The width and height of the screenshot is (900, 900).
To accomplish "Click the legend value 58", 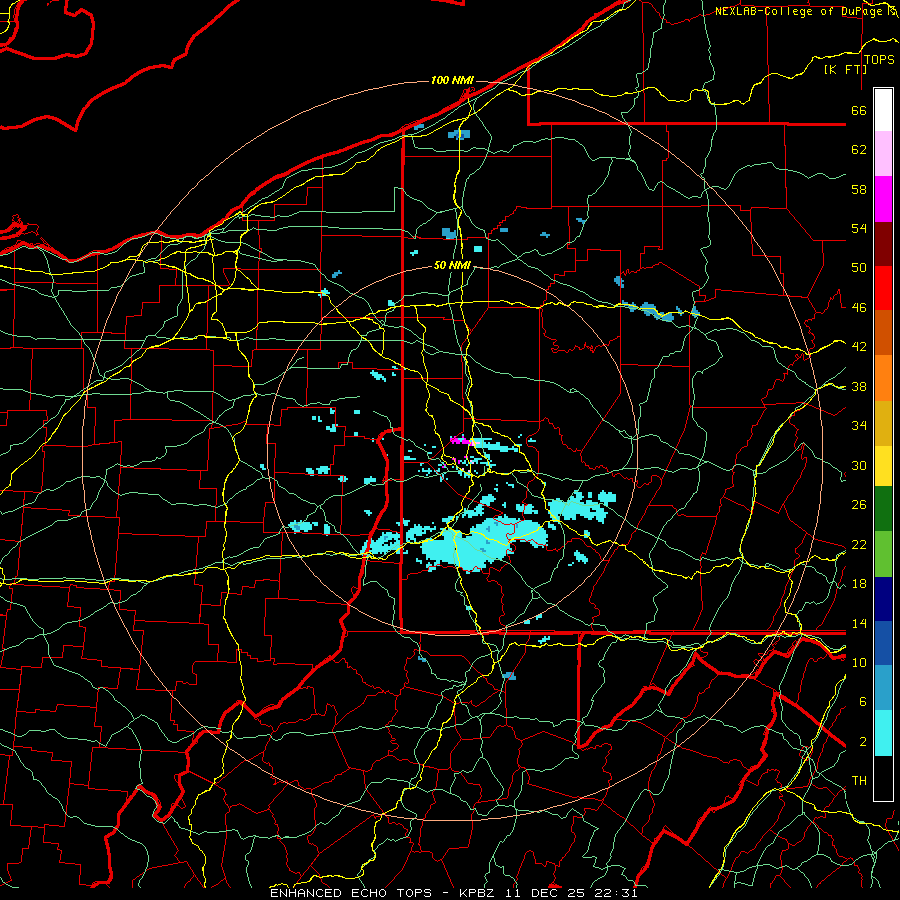I will 859,189.
